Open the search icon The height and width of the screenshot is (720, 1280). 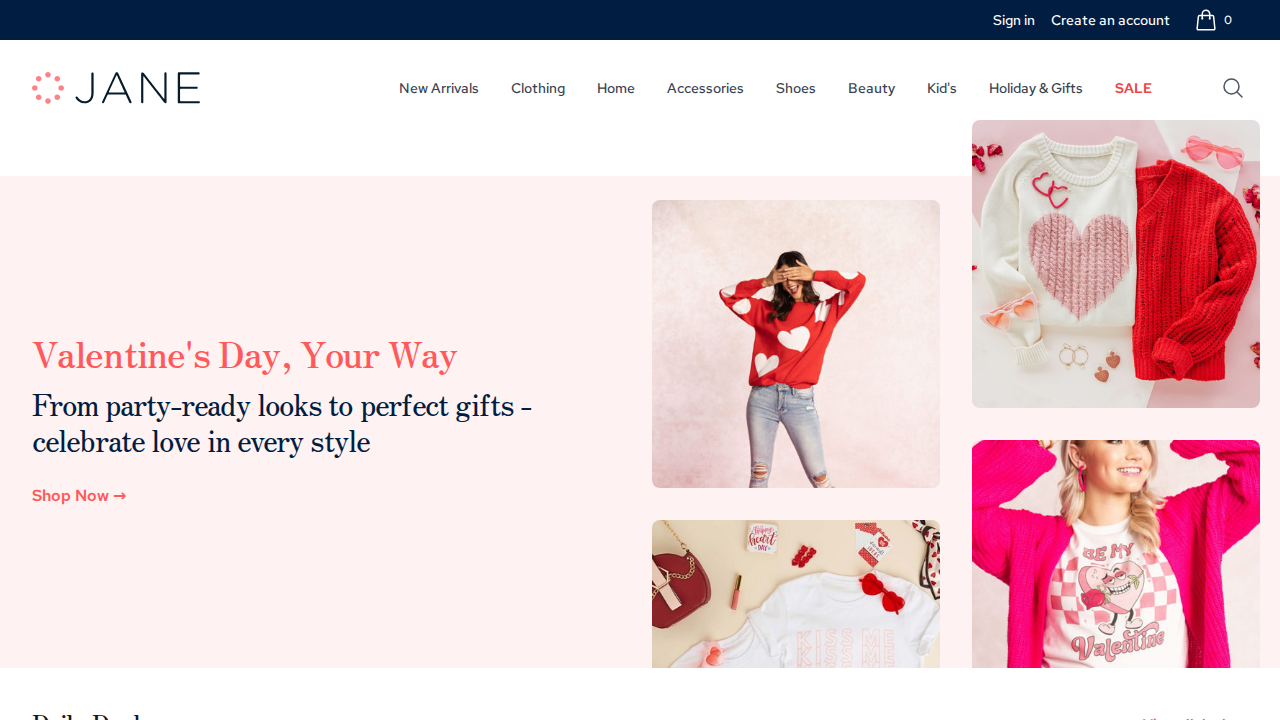[1232, 88]
